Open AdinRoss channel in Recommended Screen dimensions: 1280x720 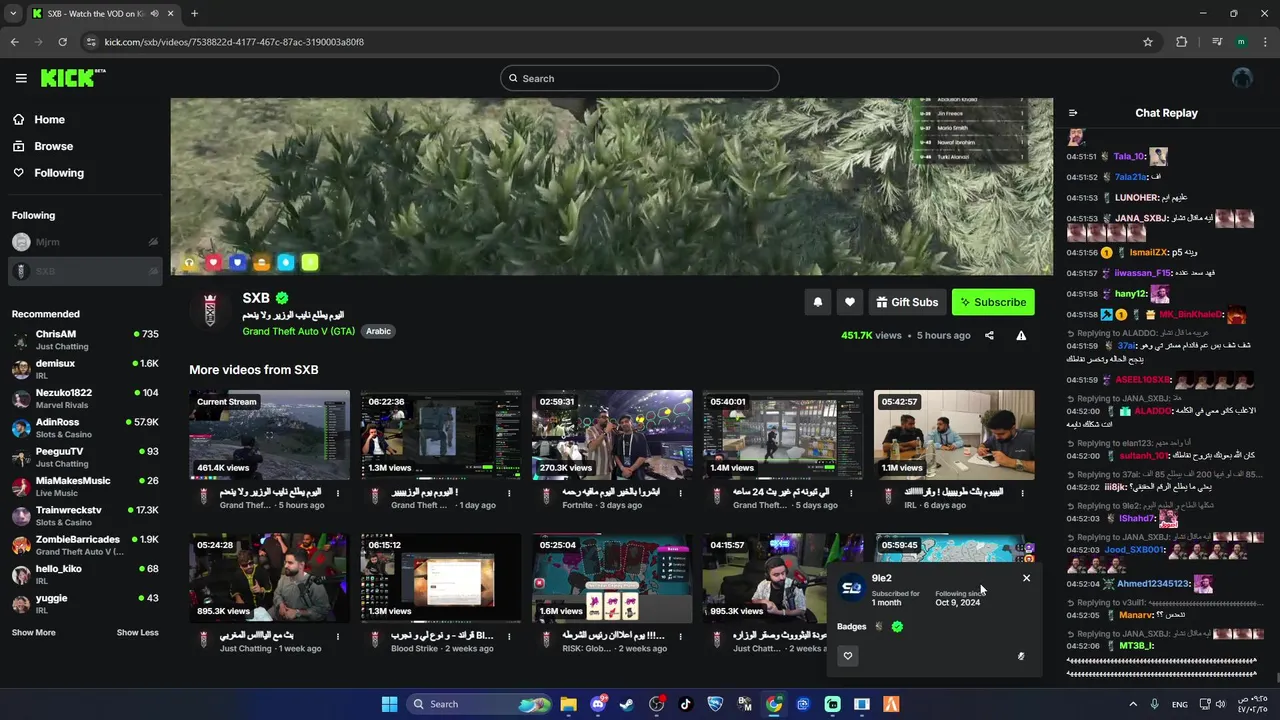pyautogui.click(x=85, y=428)
